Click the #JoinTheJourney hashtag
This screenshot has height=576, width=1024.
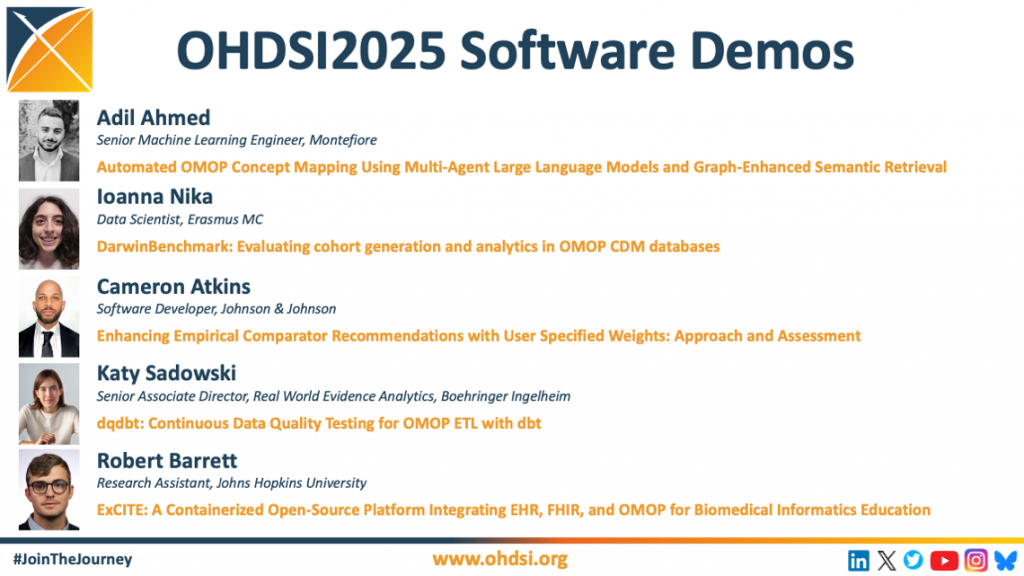72,559
